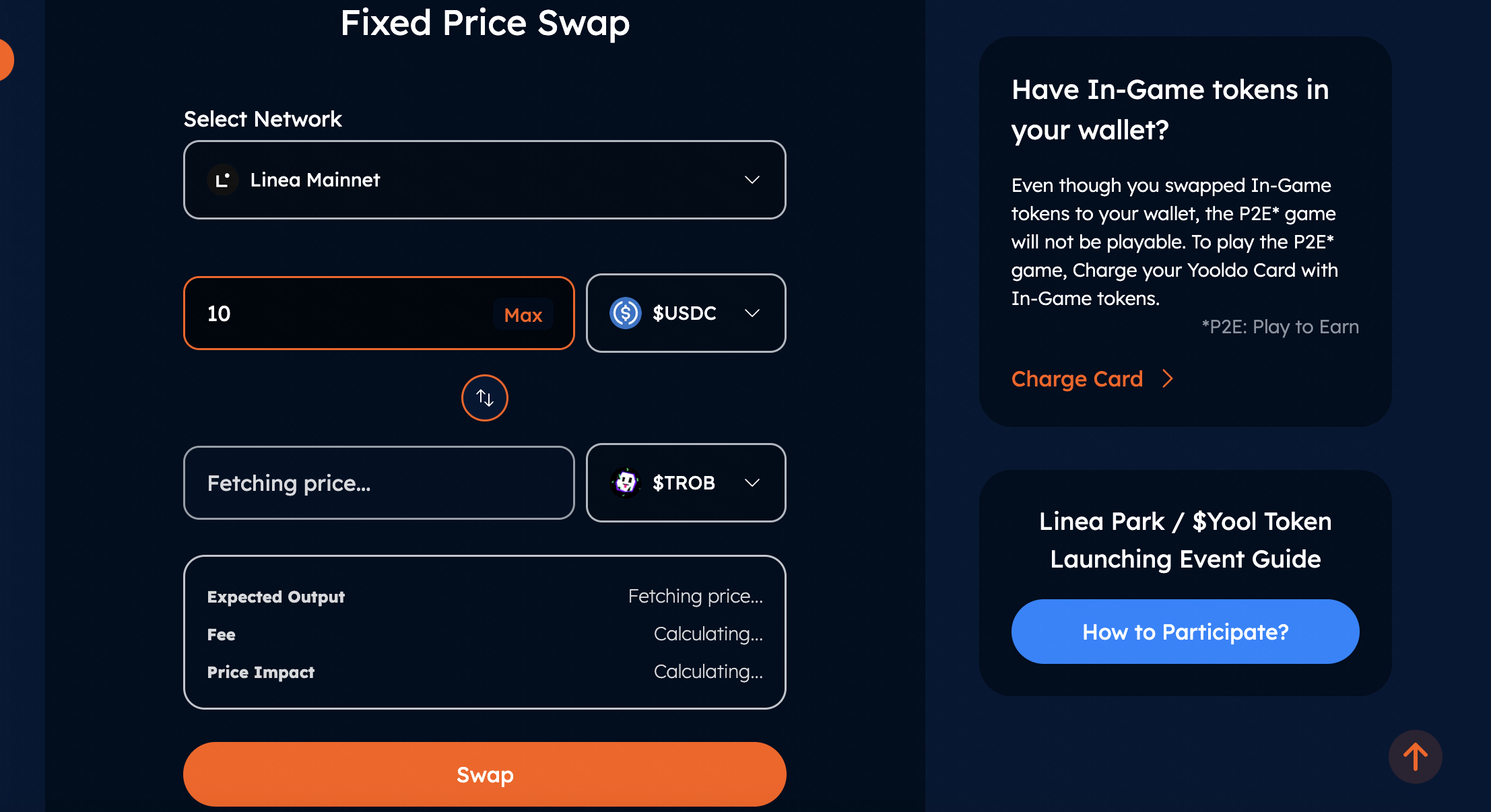The image size is (1491, 812).
Task: Expand the $USDC token selector
Action: click(686, 313)
